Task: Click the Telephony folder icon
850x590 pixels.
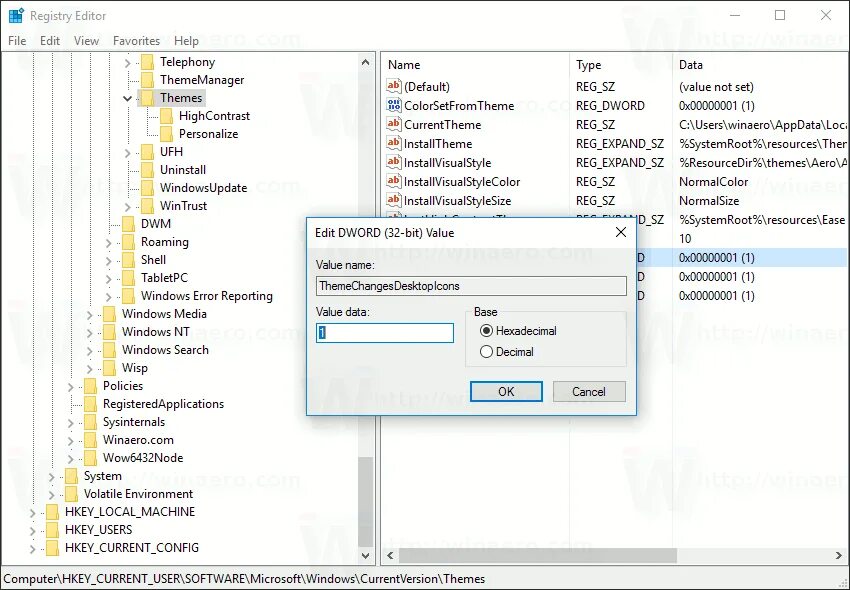Action: pyautogui.click(x=147, y=62)
